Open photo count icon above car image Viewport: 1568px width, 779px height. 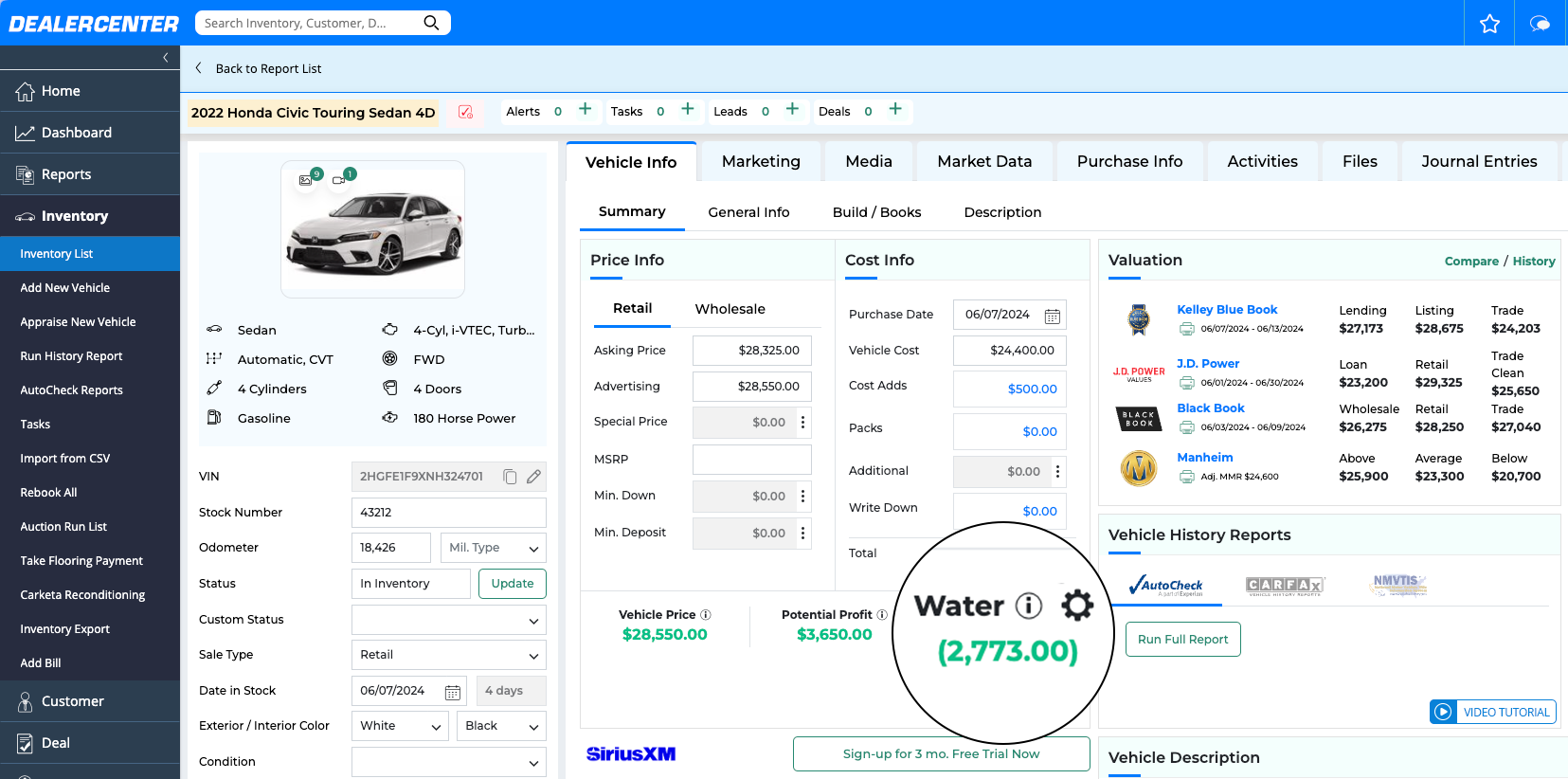coord(306,179)
